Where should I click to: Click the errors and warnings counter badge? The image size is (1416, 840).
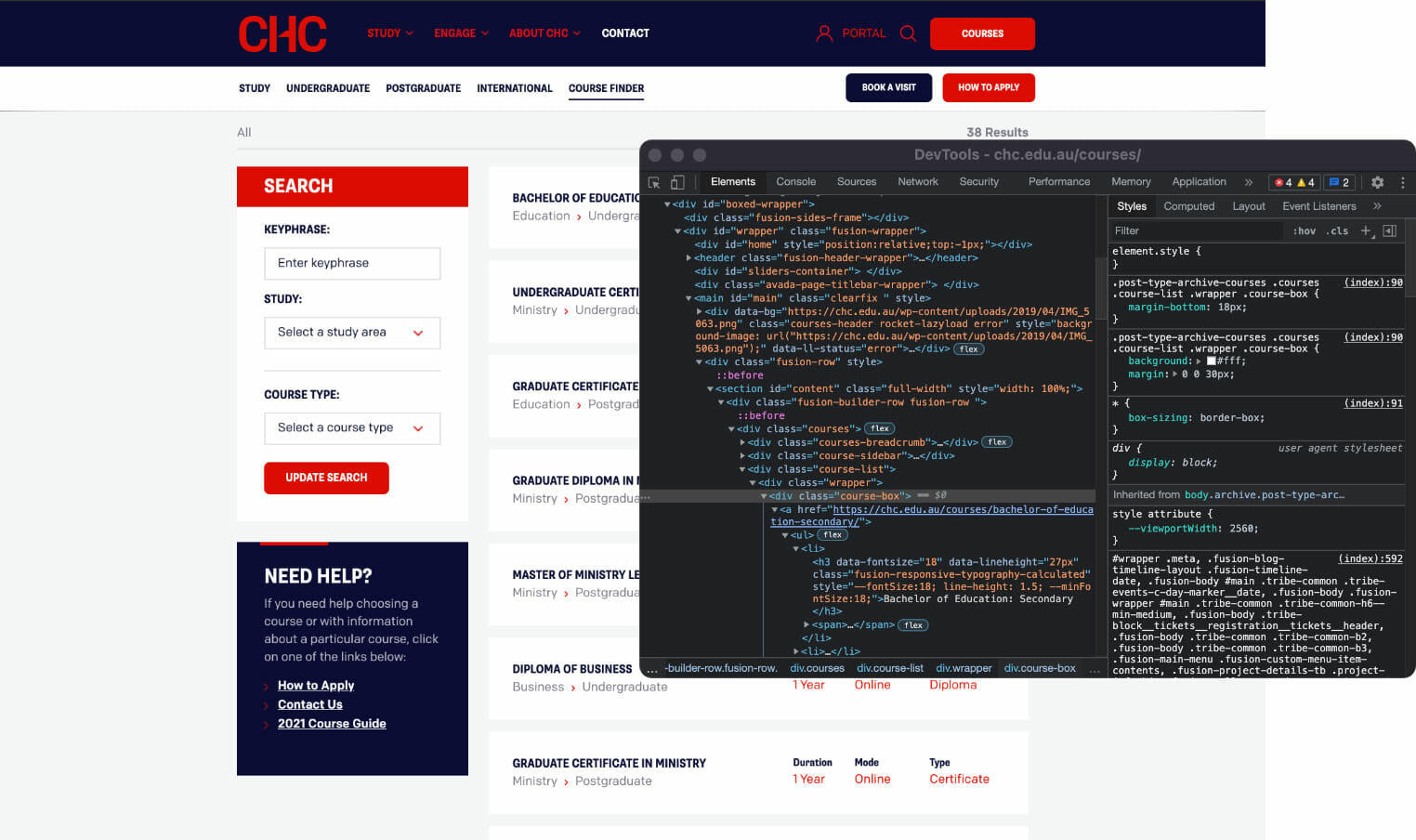pyautogui.click(x=1294, y=182)
